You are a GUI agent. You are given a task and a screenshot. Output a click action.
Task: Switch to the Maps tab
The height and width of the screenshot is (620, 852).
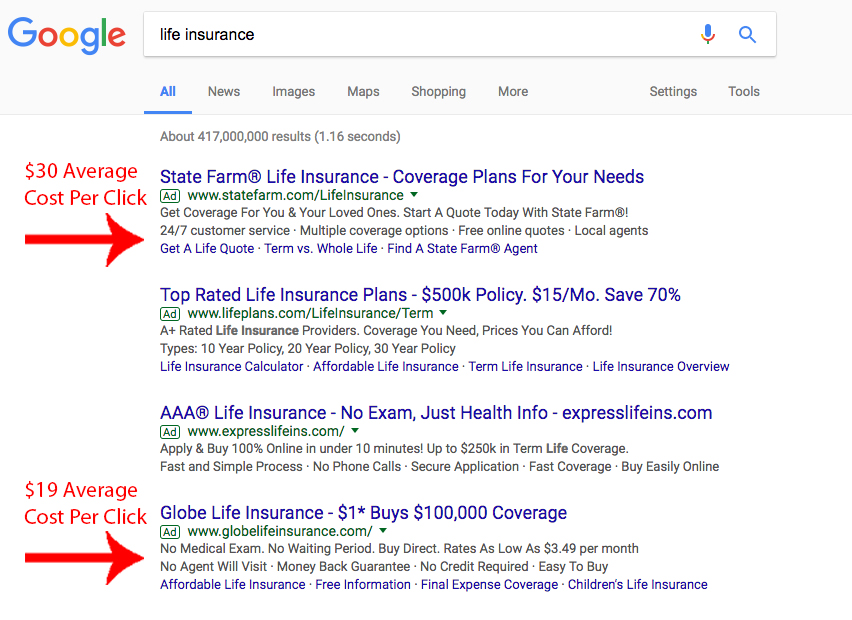[363, 91]
